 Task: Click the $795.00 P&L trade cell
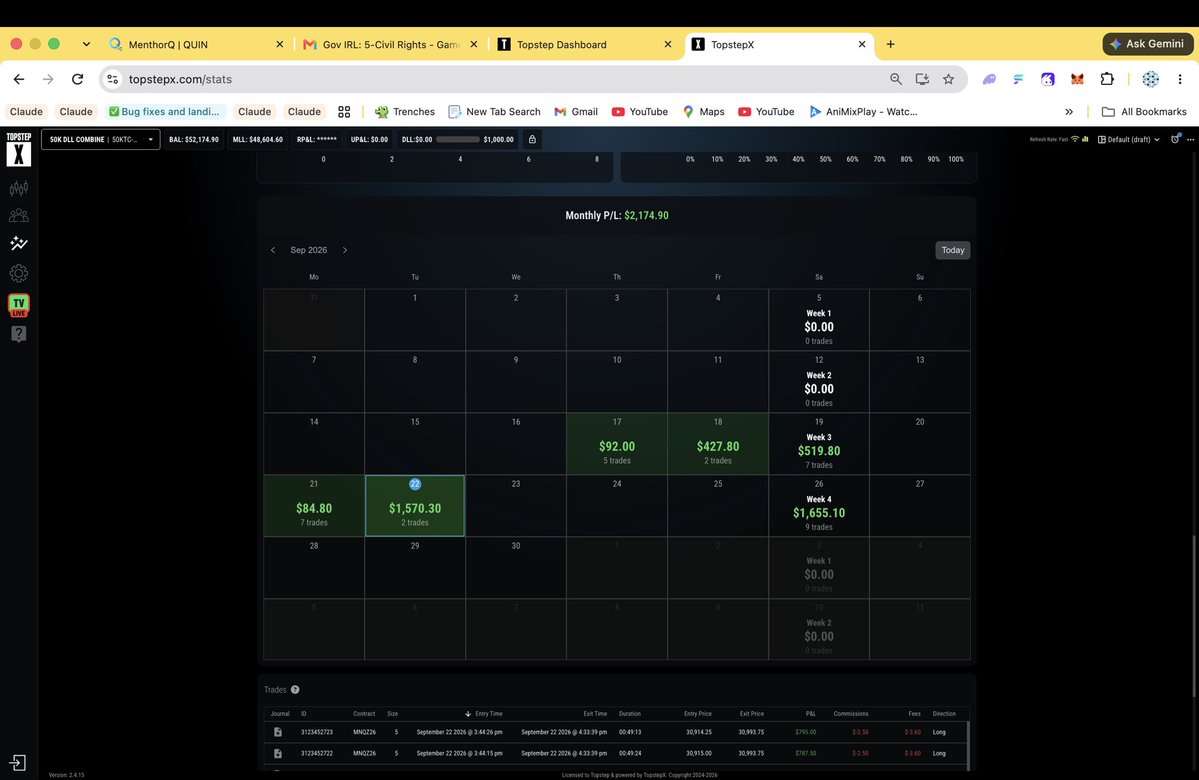click(x=805, y=732)
